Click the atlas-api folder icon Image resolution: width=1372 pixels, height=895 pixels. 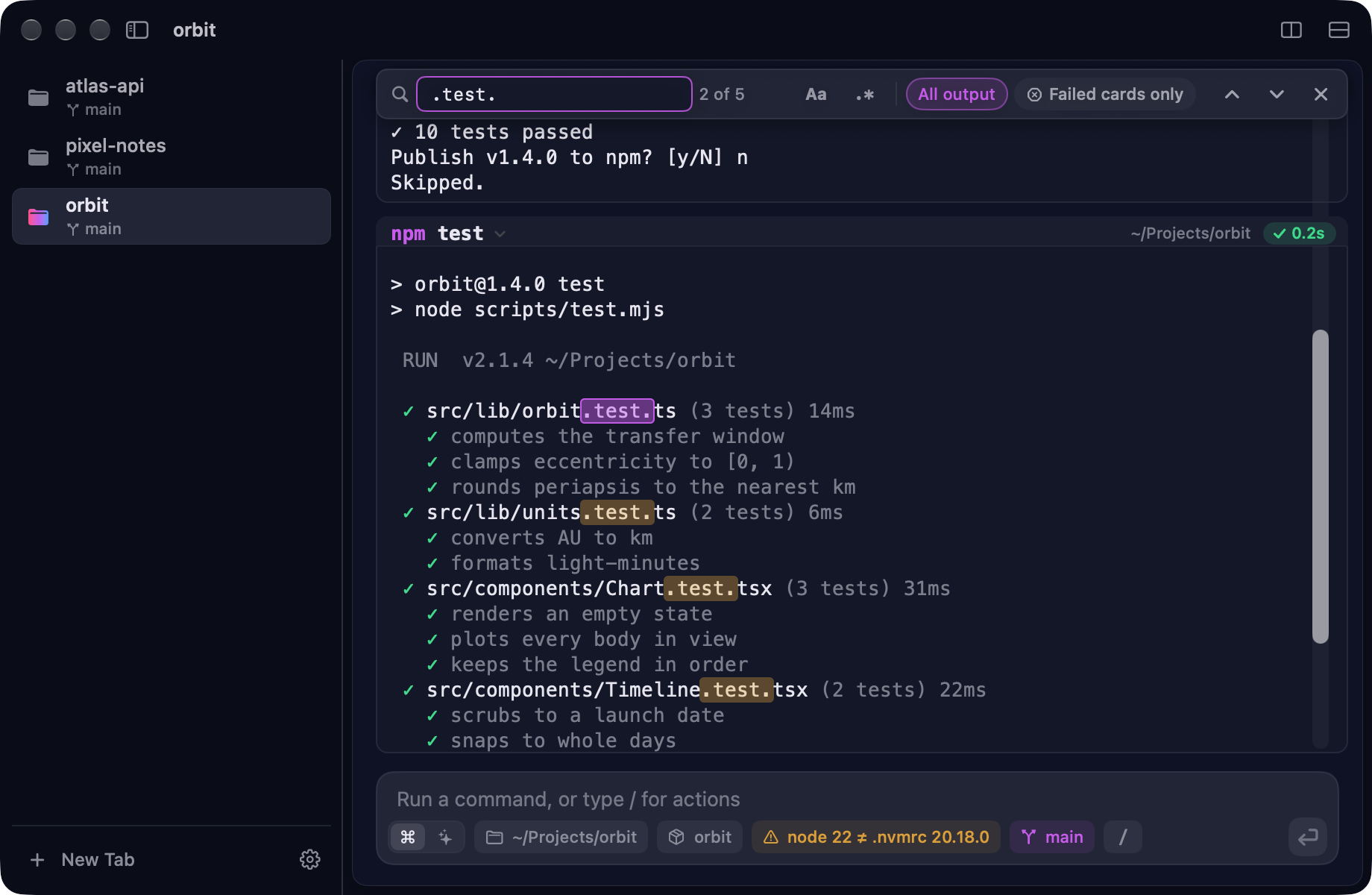pyautogui.click(x=38, y=97)
